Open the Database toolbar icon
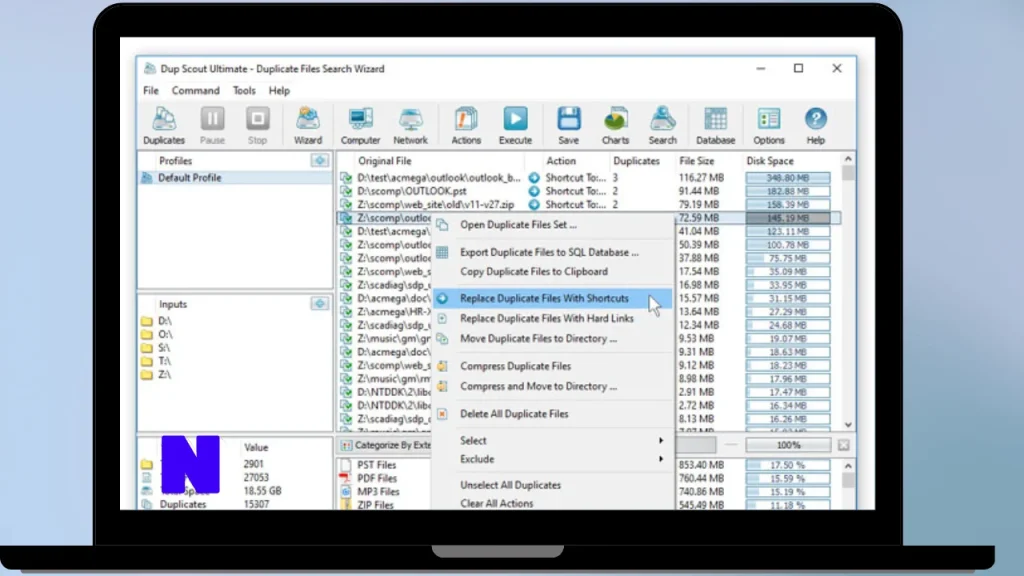Viewport: 1024px width, 576px height. point(715,125)
